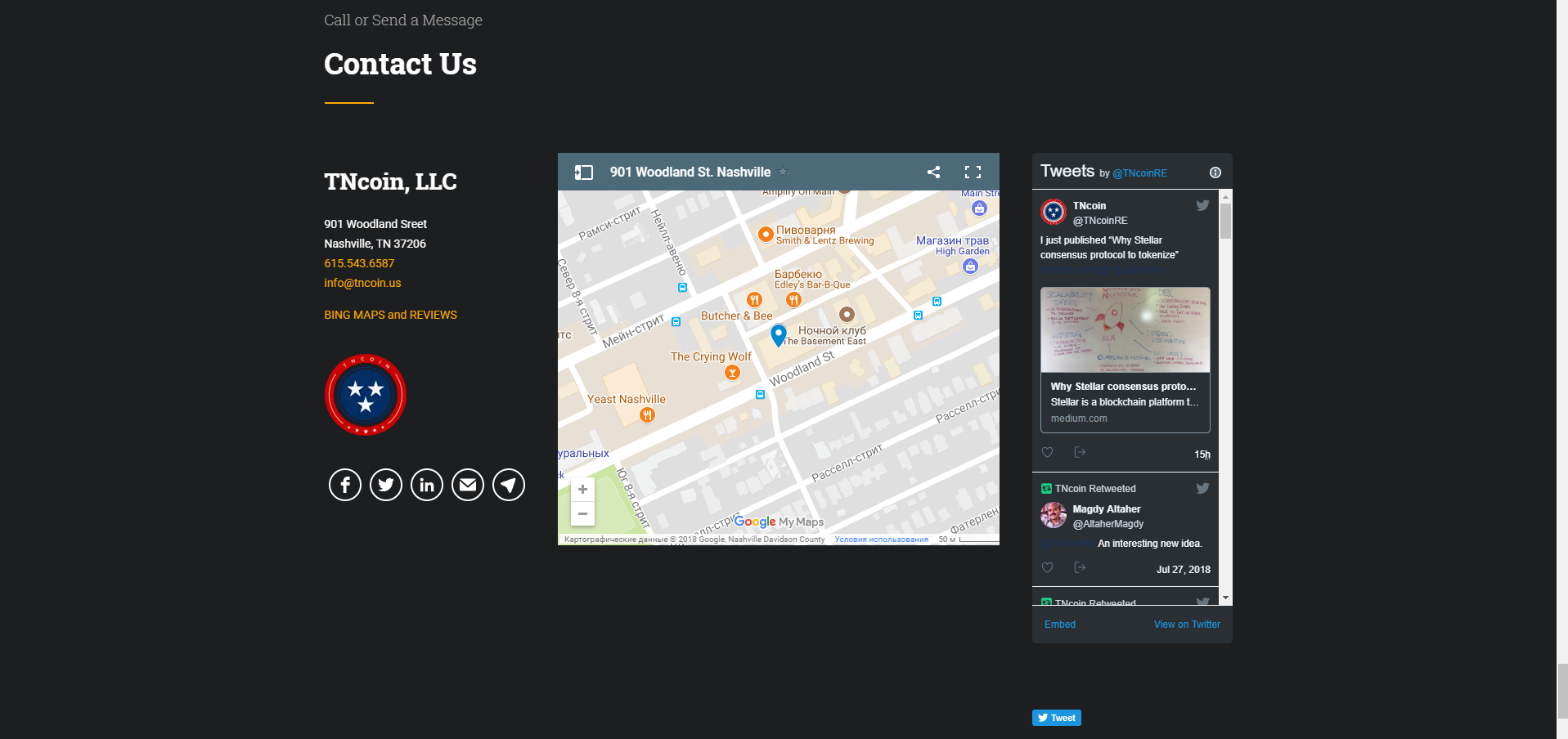Screen dimensions: 1568x739
Task: Open map terms of use link
Action: pyautogui.click(x=881, y=540)
